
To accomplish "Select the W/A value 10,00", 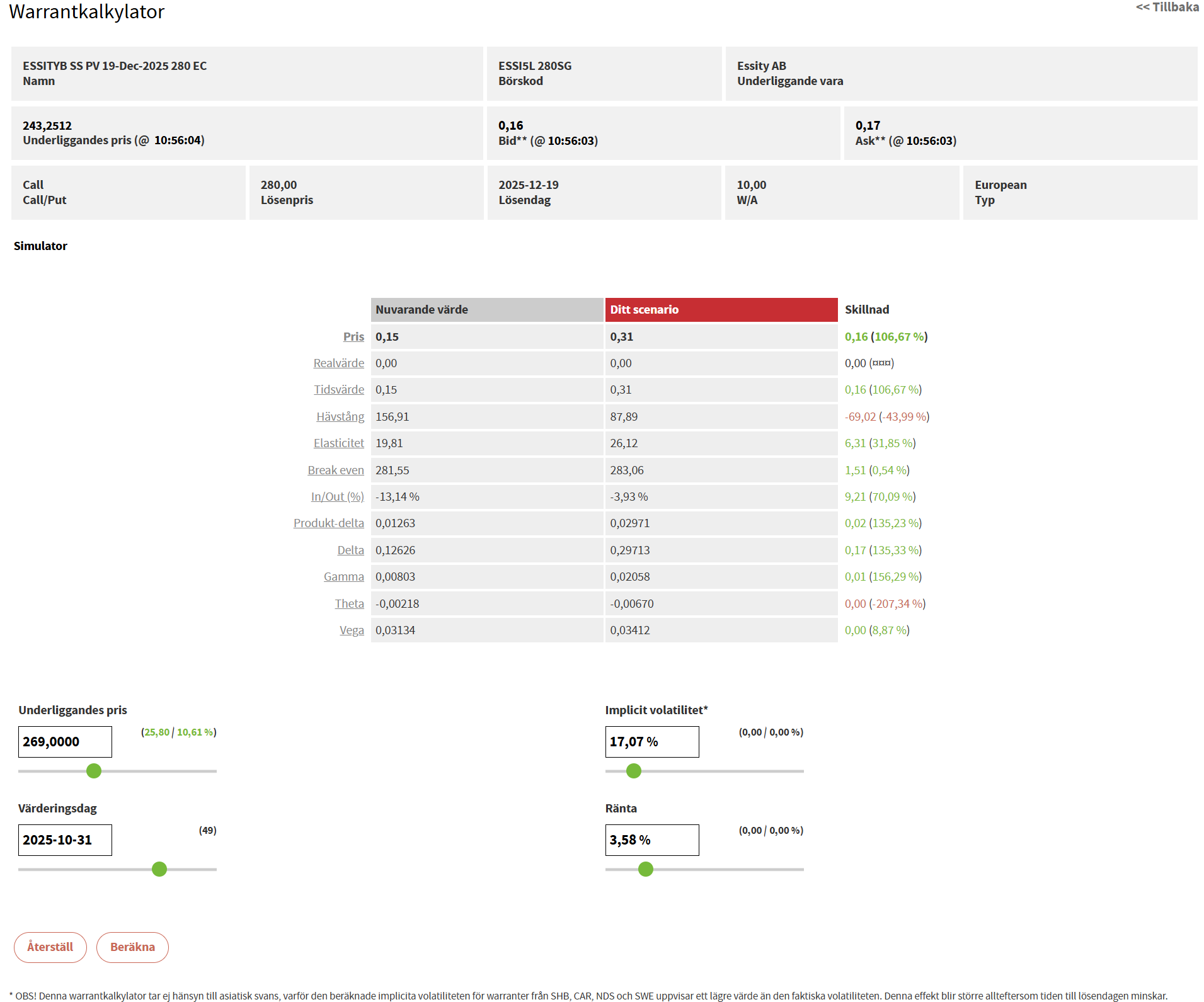I will 752,185.
